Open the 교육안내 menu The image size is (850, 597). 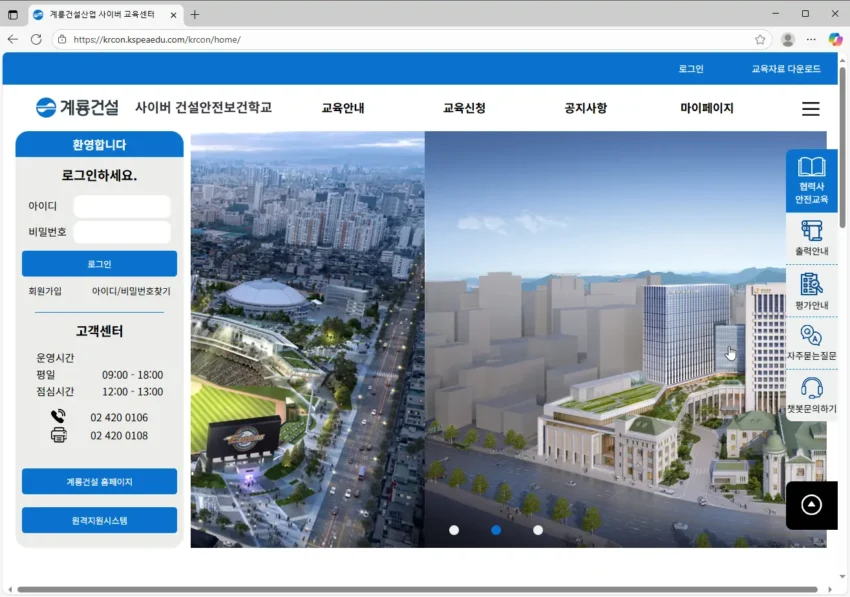pyautogui.click(x=343, y=108)
